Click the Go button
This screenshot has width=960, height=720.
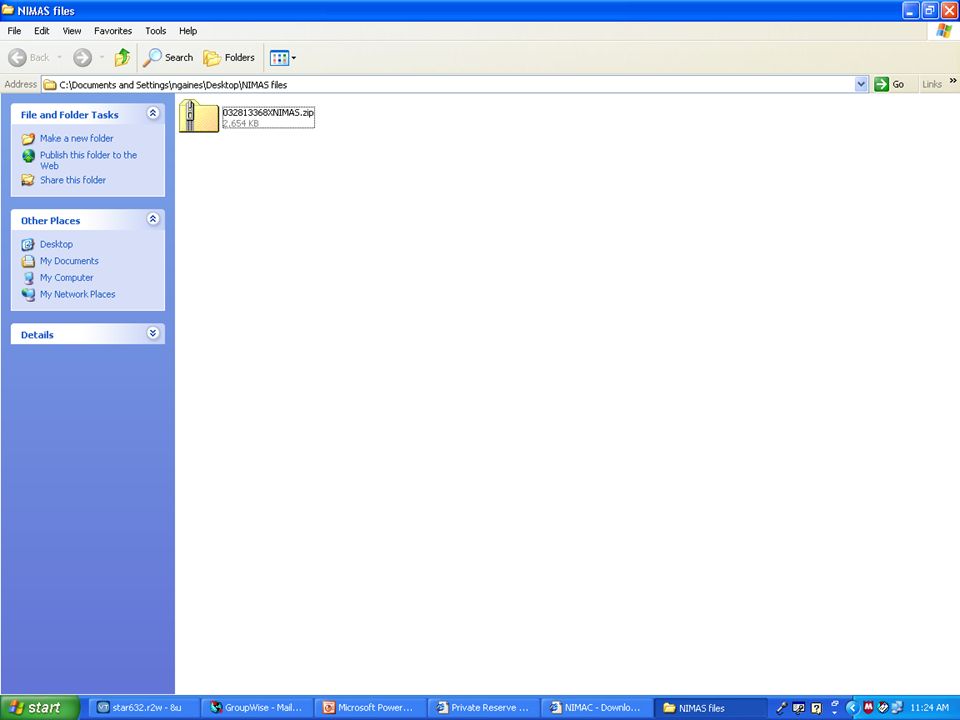click(890, 84)
